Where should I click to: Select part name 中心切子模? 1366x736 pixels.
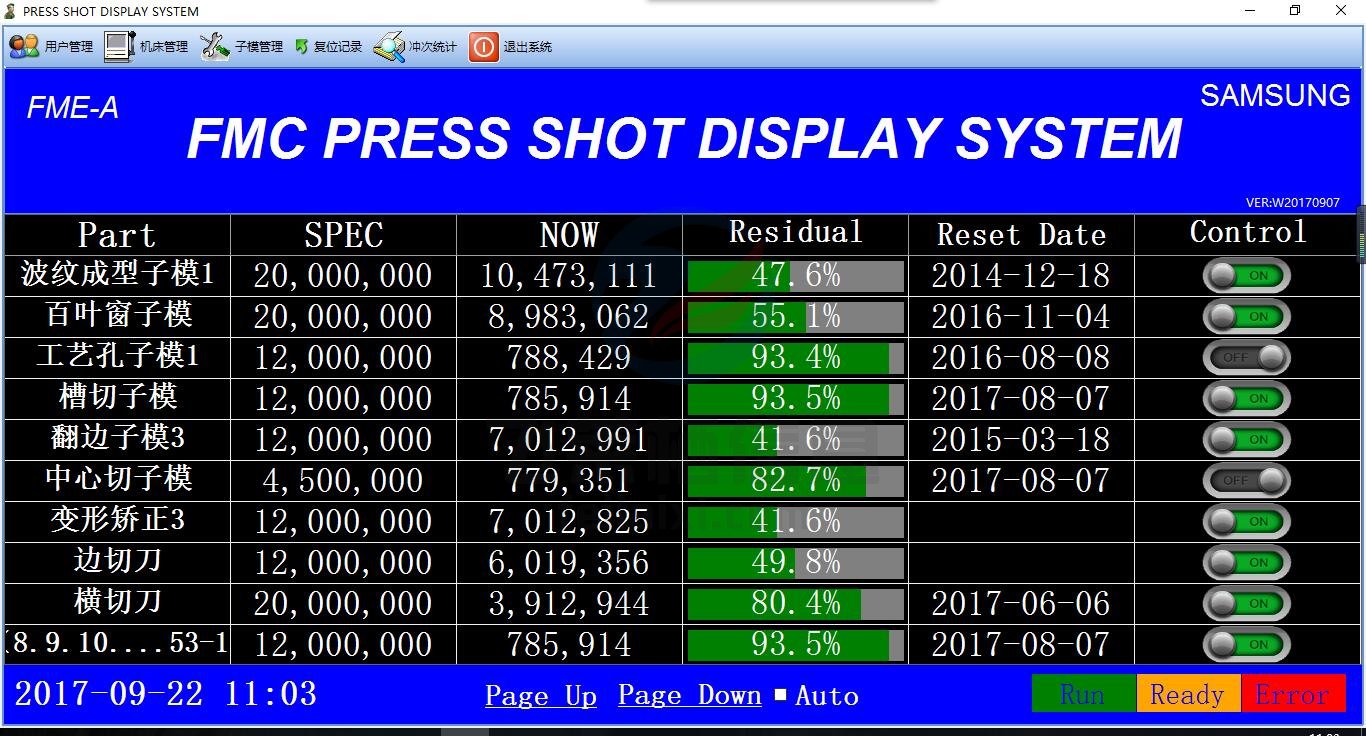[118, 479]
